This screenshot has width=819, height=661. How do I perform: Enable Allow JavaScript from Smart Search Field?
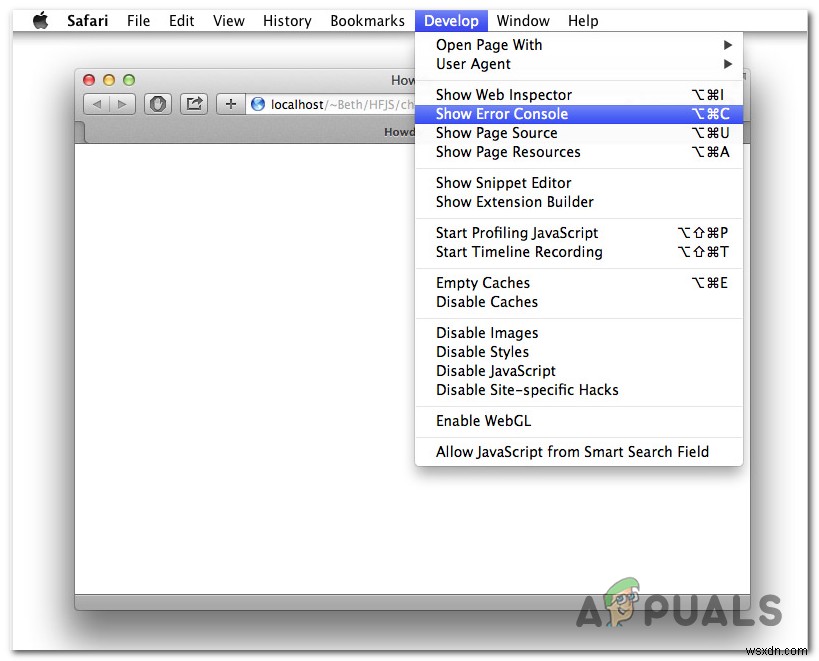[571, 452]
